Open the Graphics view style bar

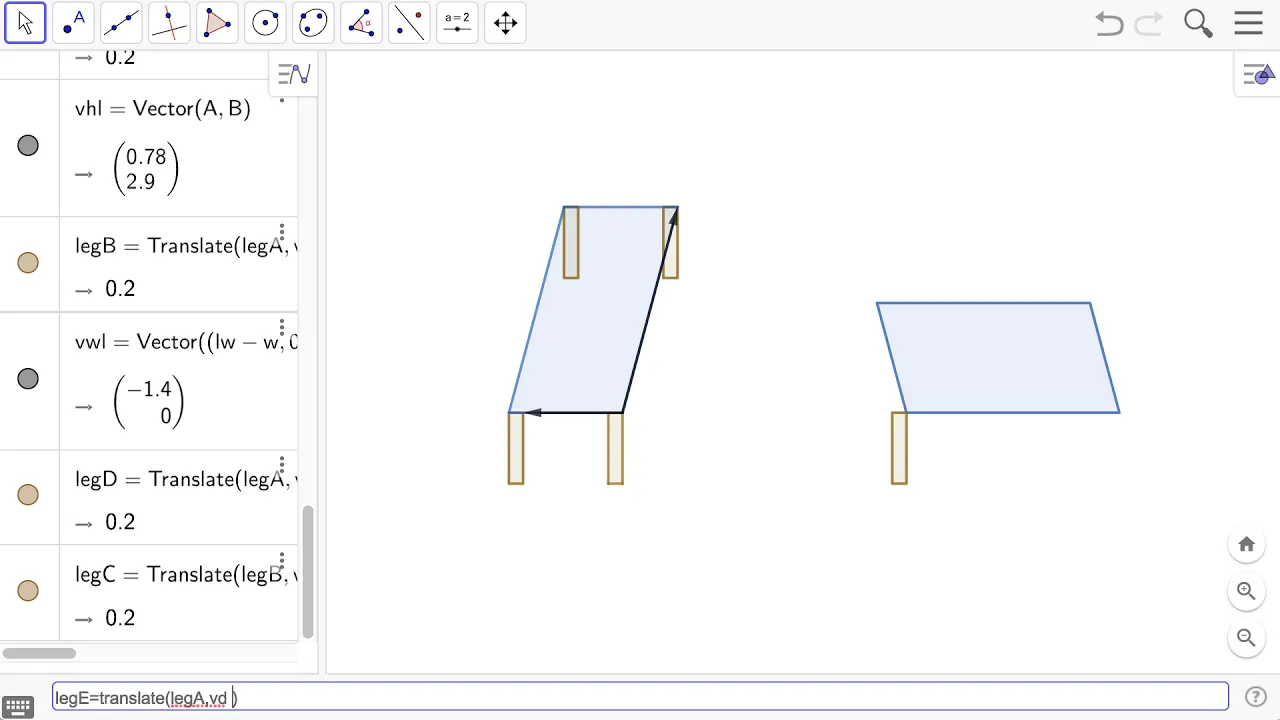(x=1258, y=74)
